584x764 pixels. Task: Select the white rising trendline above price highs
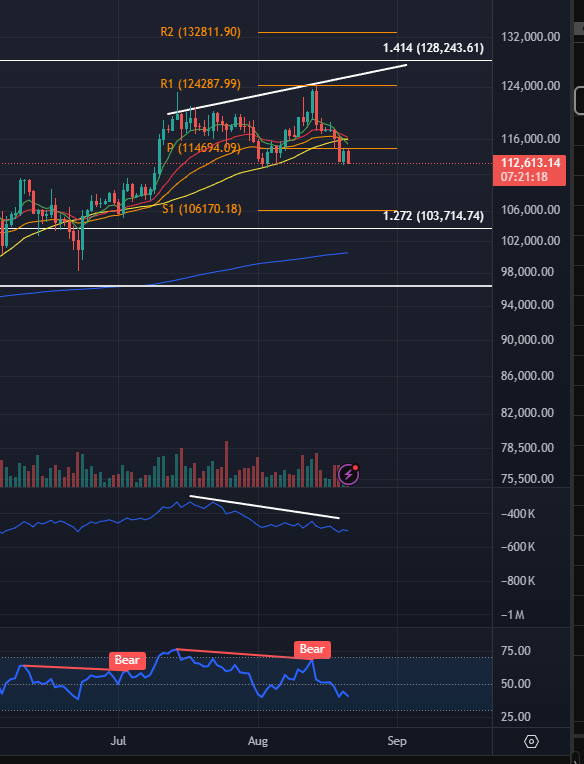pyautogui.click(x=287, y=89)
